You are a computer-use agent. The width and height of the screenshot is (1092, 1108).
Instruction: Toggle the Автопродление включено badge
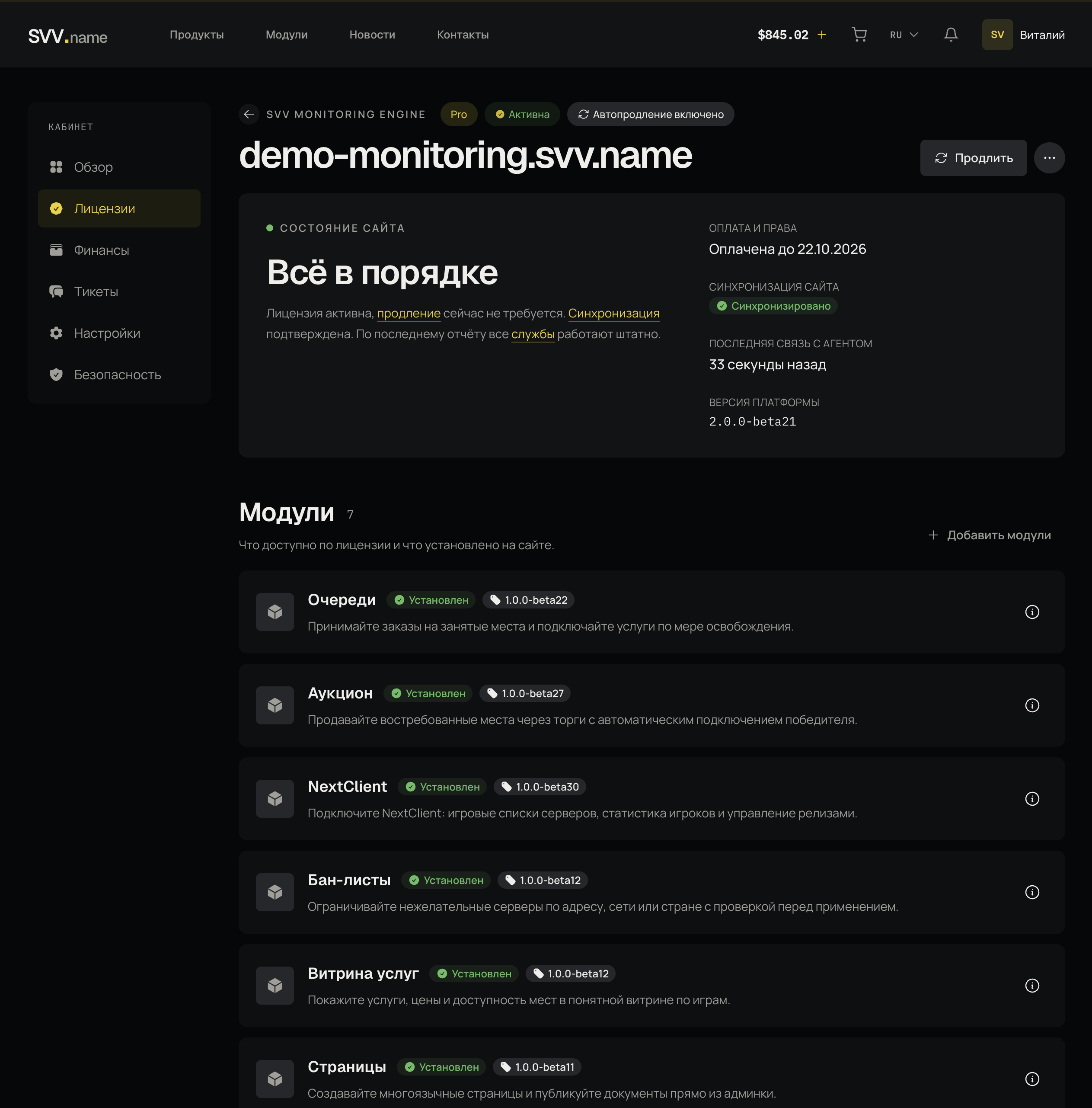[x=650, y=114]
